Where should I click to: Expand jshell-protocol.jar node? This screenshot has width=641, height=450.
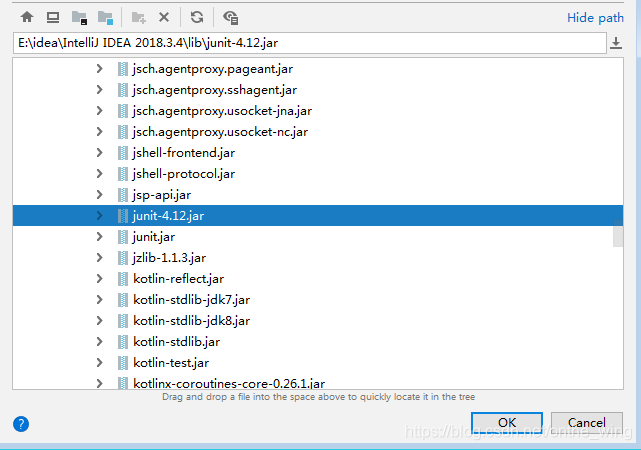tap(99, 174)
